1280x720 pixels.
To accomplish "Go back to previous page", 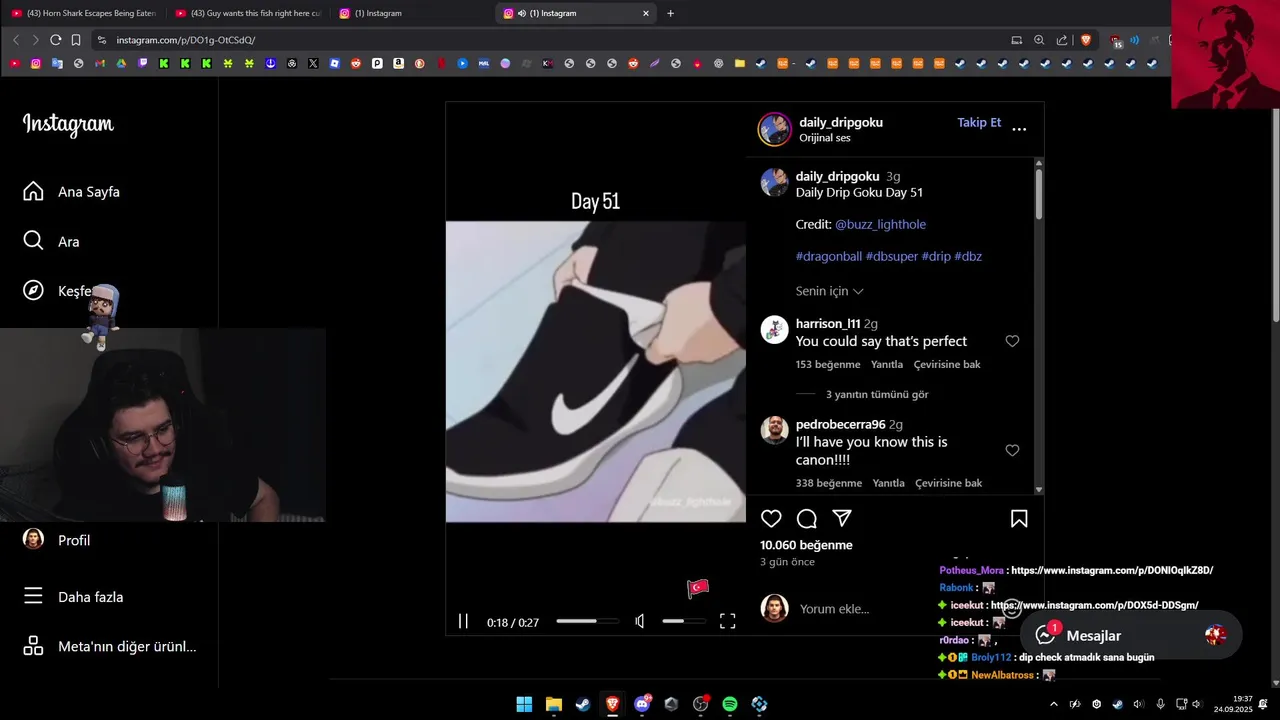I will [15, 40].
